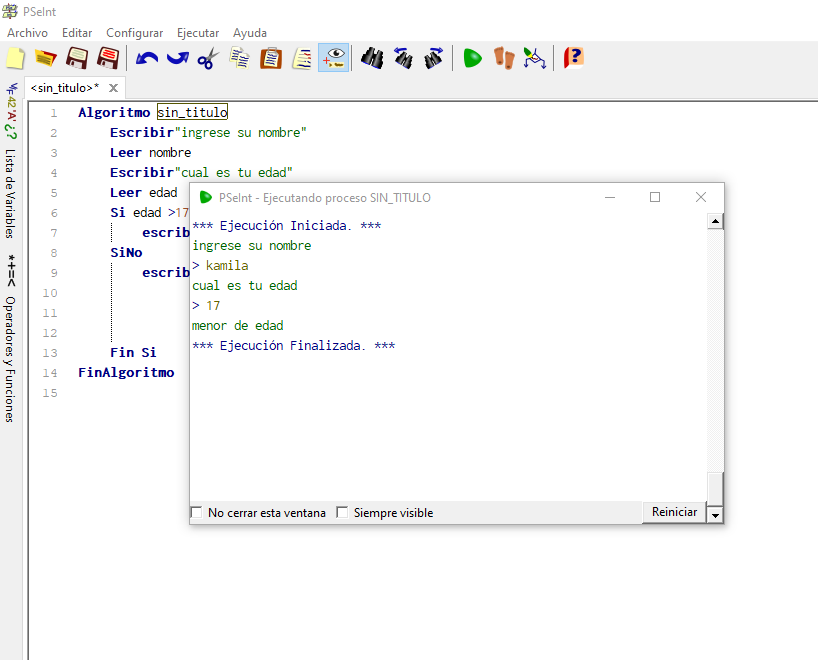Expand the Lista de Variables side panel
Image resolution: width=818 pixels, height=660 pixels.
pyautogui.click(x=10, y=194)
